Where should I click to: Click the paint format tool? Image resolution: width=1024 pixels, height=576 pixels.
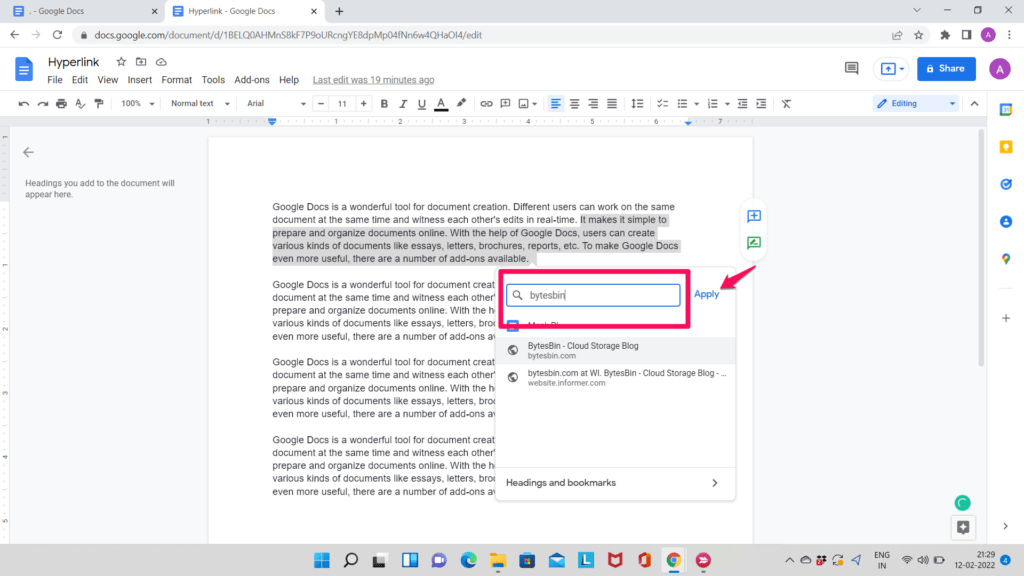[x=97, y=103]
